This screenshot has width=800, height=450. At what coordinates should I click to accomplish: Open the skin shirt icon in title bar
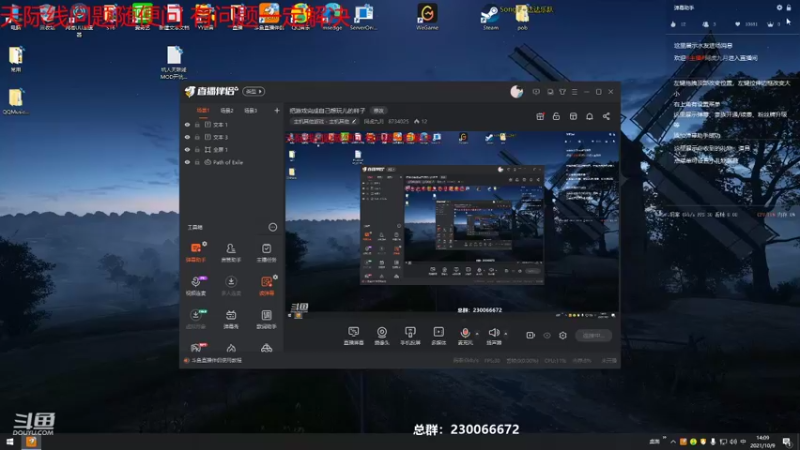[x=562, y=92]
